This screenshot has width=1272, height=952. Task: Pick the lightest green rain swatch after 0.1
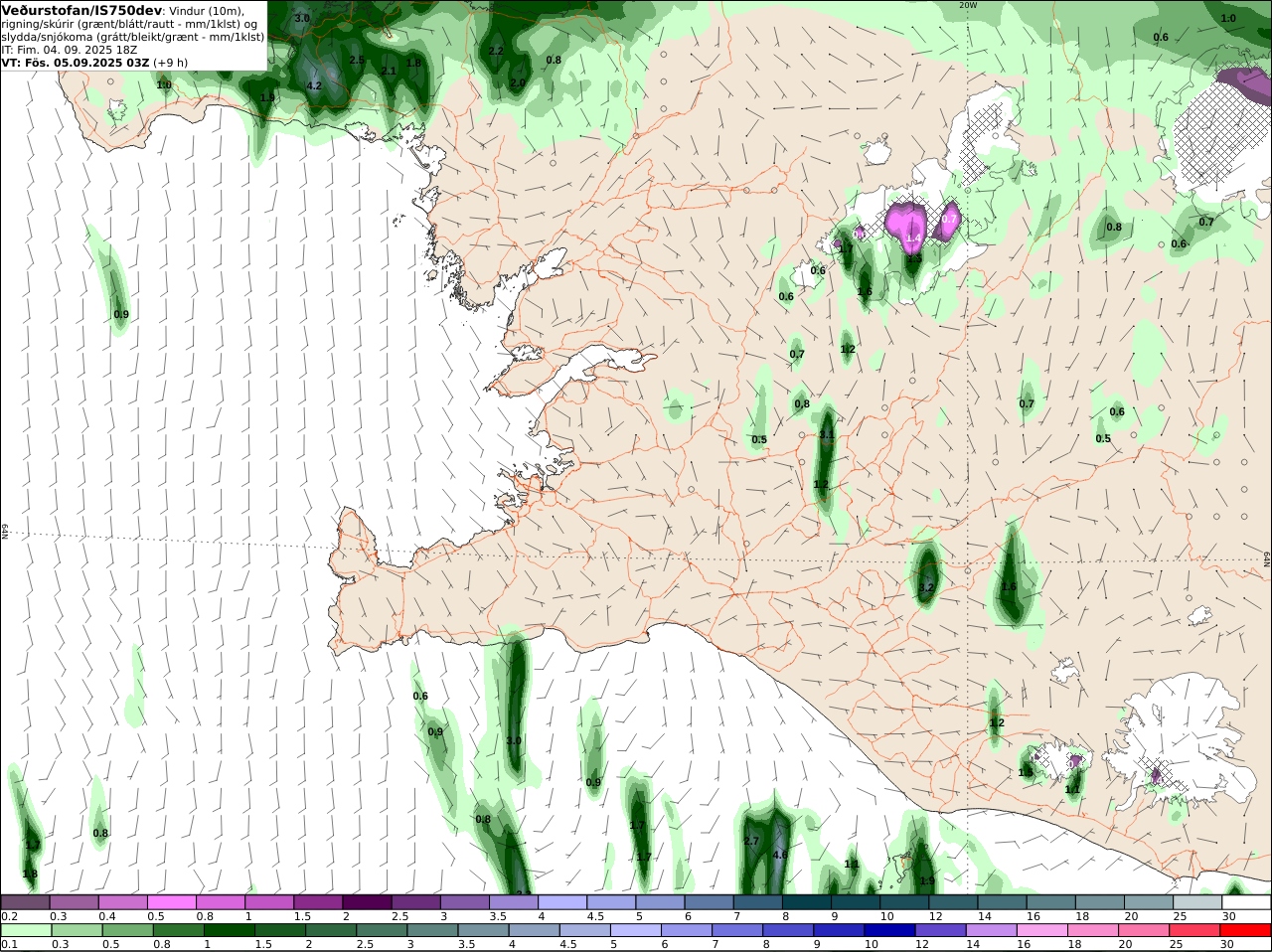[x=27, y=930]
